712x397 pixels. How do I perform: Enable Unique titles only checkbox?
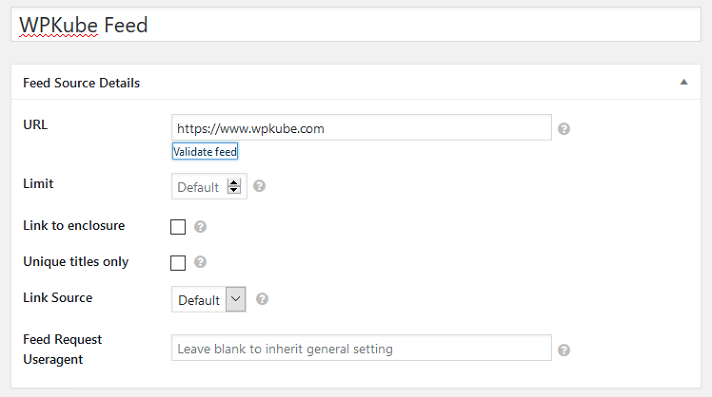[178, 263]
